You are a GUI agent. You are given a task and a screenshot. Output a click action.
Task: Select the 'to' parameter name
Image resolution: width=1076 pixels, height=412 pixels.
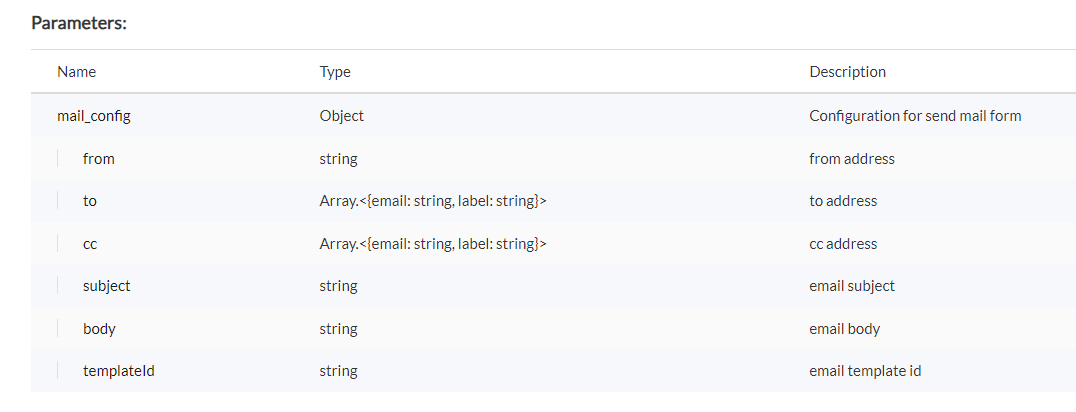pyautogui.click(x=90, y=201)
